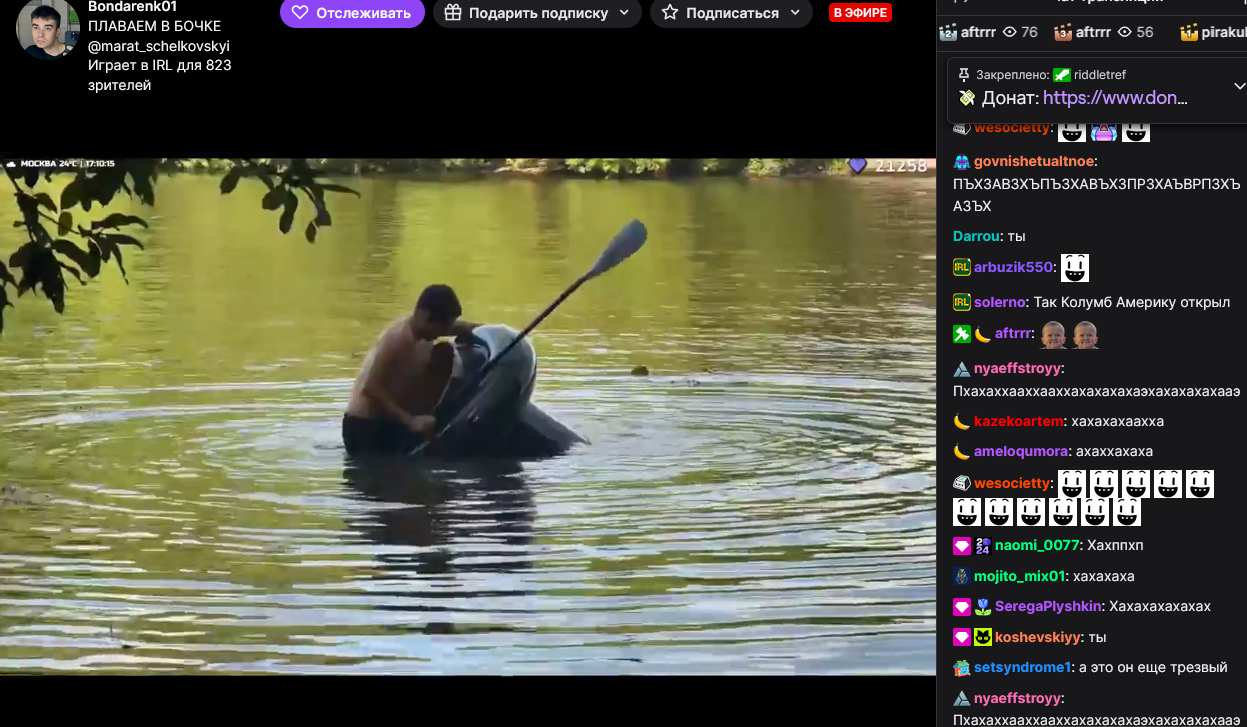Open arbuzik550 username in chat
The height and width of the screenshot is (727, 1247).
click(1014, 267)
